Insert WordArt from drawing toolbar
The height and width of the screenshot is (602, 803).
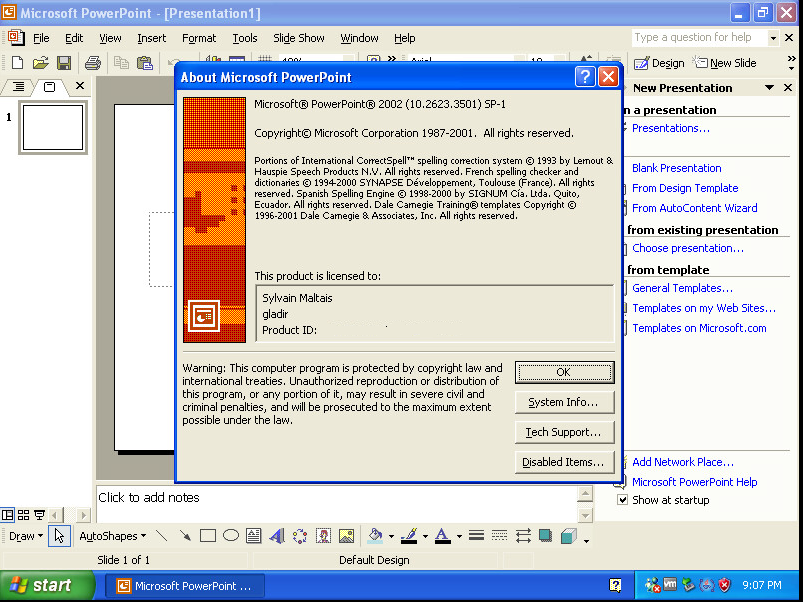pos(277,536)
